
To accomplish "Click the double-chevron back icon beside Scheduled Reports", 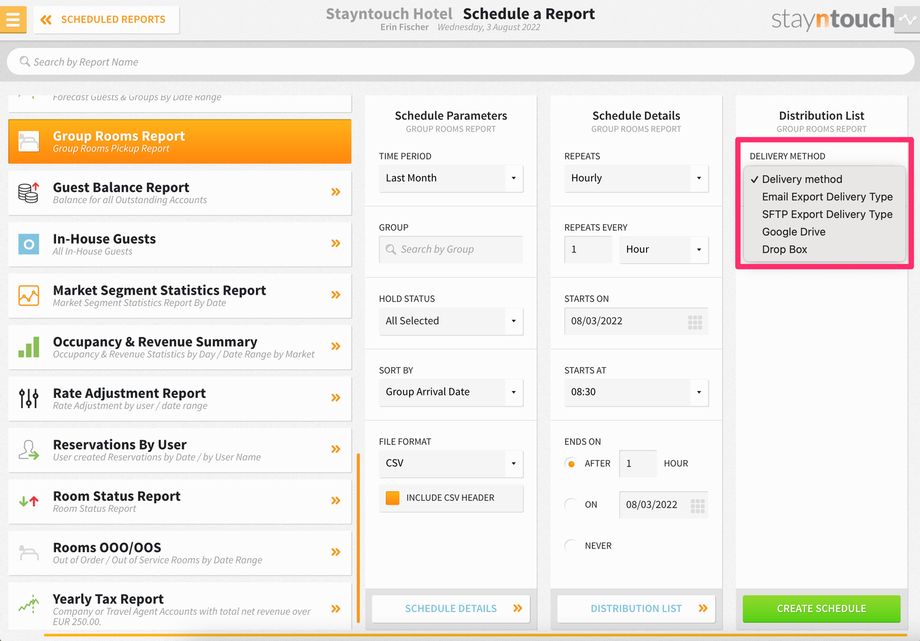I will pos(46,20).
